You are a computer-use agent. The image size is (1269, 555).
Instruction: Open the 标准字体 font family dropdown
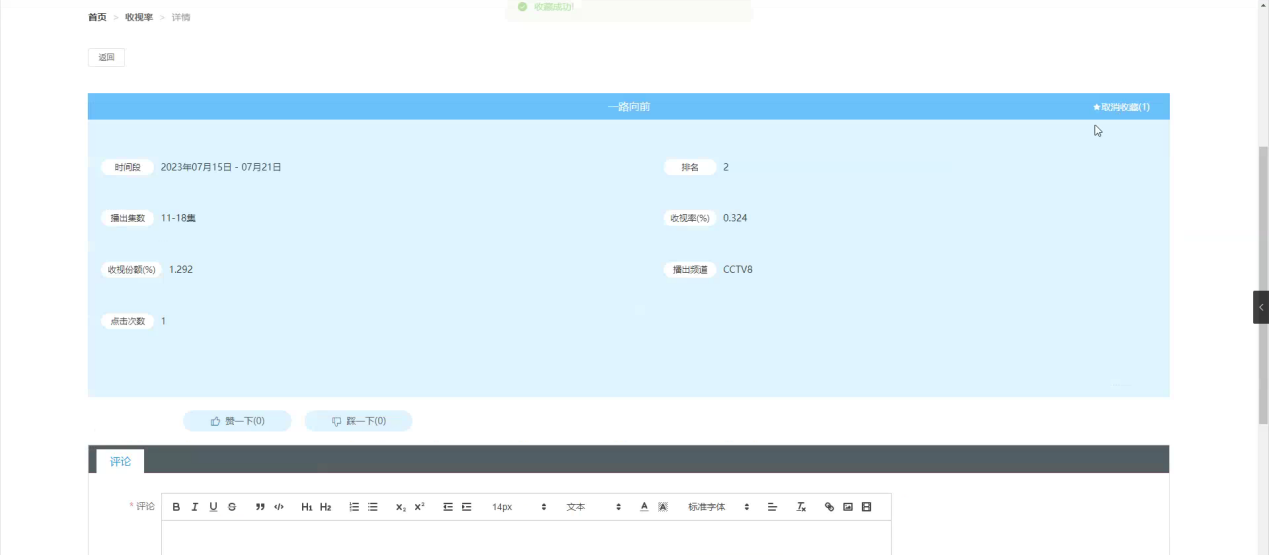[718, 507]
